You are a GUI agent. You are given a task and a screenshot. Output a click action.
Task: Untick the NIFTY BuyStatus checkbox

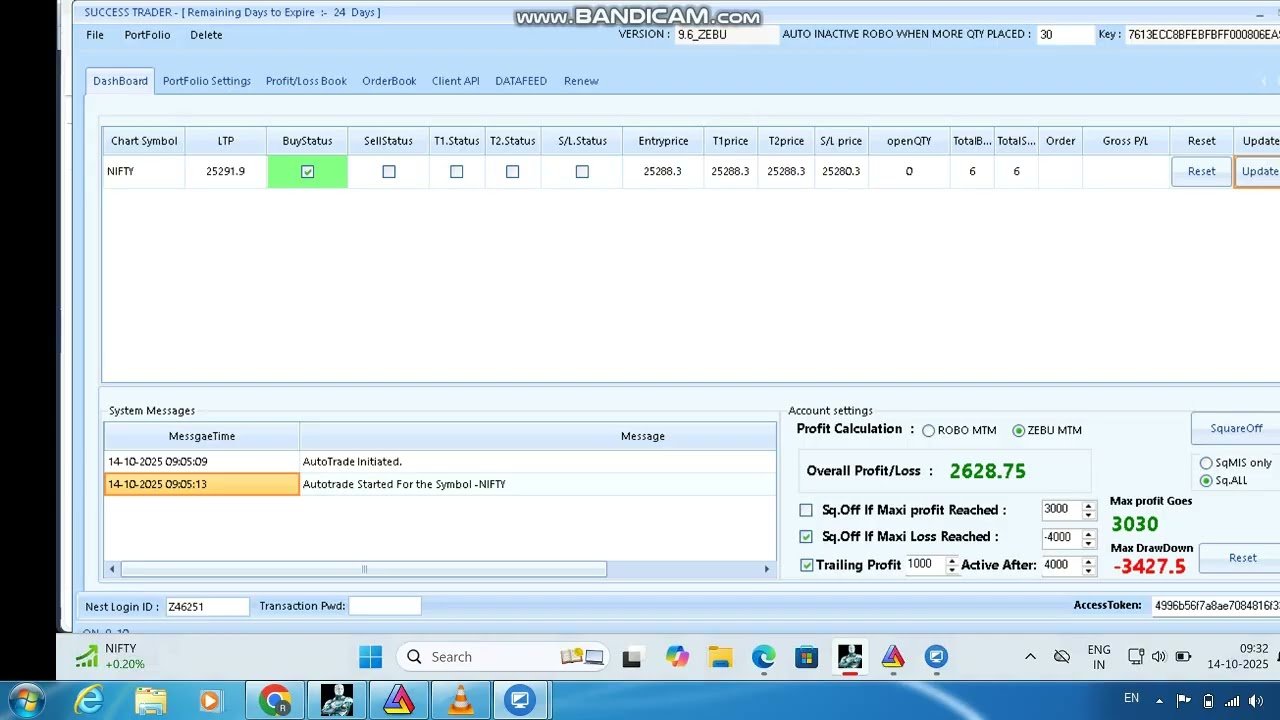click(x=307, y=172)
